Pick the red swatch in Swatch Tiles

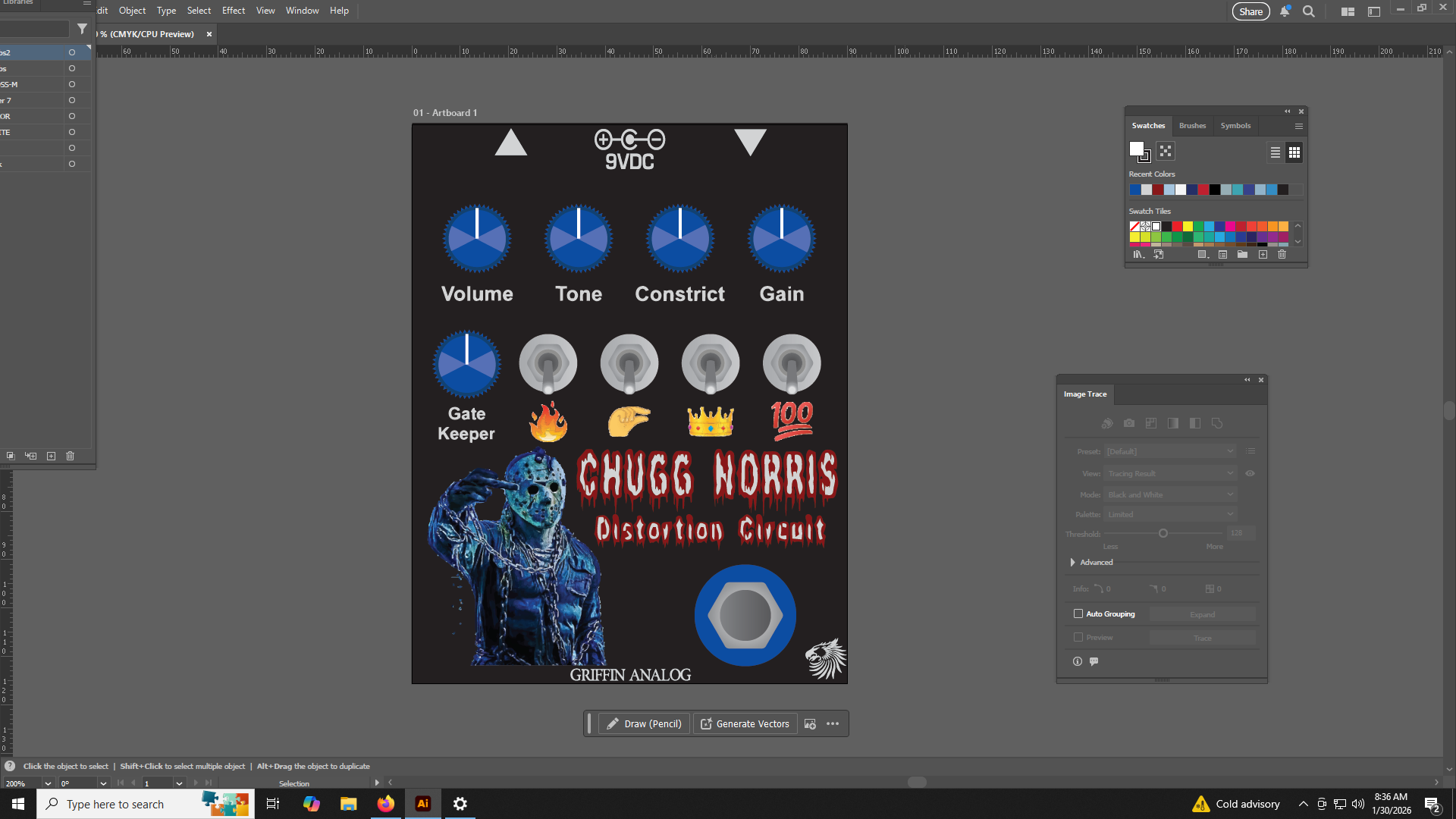pyautogui.click(x=1177, y=226)
